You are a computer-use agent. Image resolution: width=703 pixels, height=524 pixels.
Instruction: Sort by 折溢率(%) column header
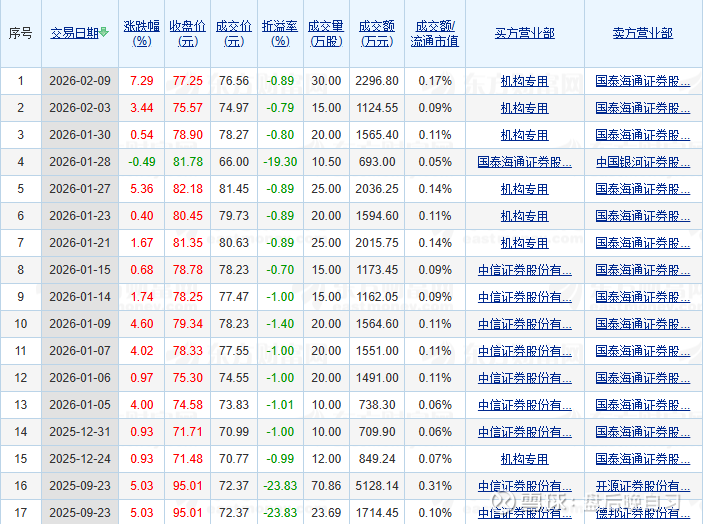(x=280, y=34)
